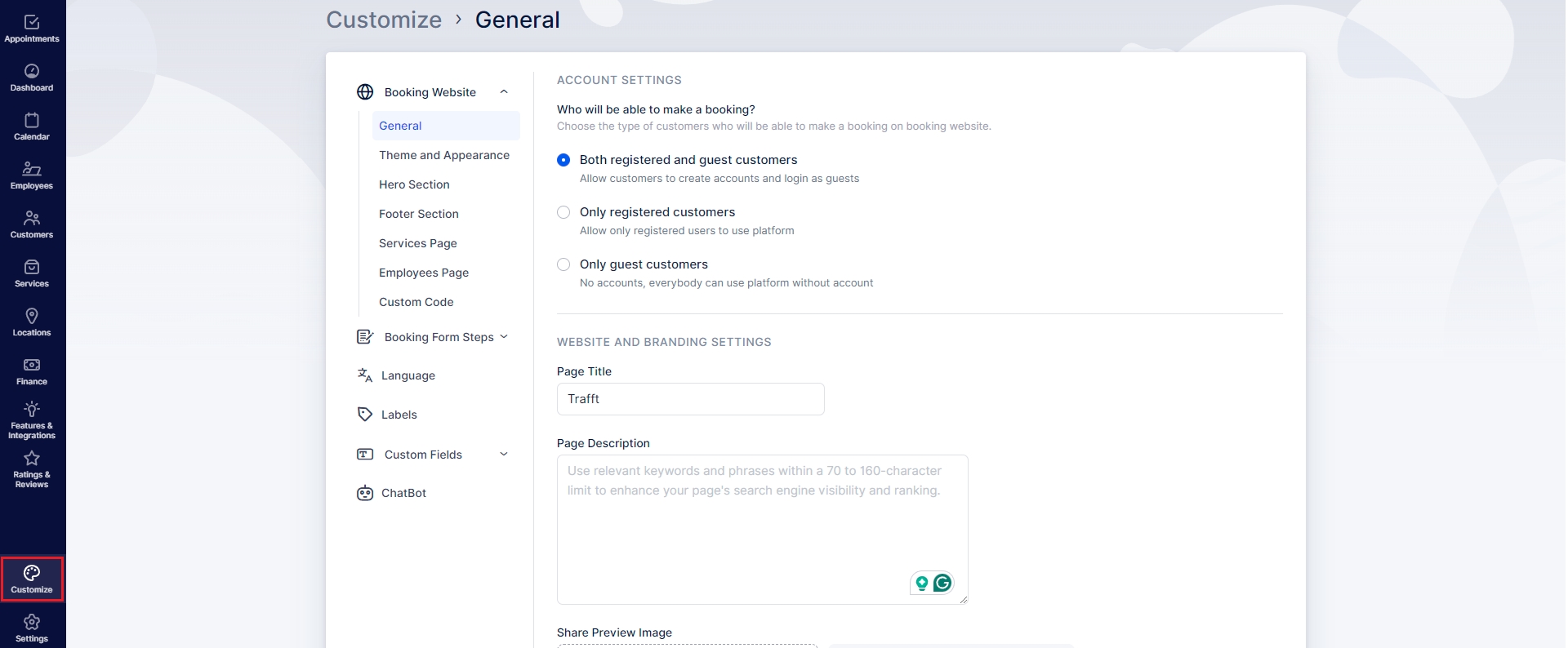This screenshot has height=648, width=1568.
Task: Click Customize breadcrumb link
Action: pos(384,20)
